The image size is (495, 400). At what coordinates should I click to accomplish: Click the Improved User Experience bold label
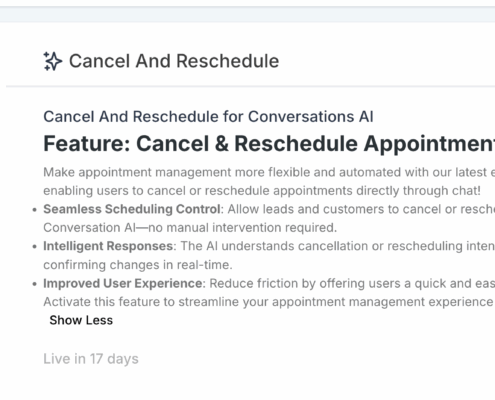click(x=123, y=283)
